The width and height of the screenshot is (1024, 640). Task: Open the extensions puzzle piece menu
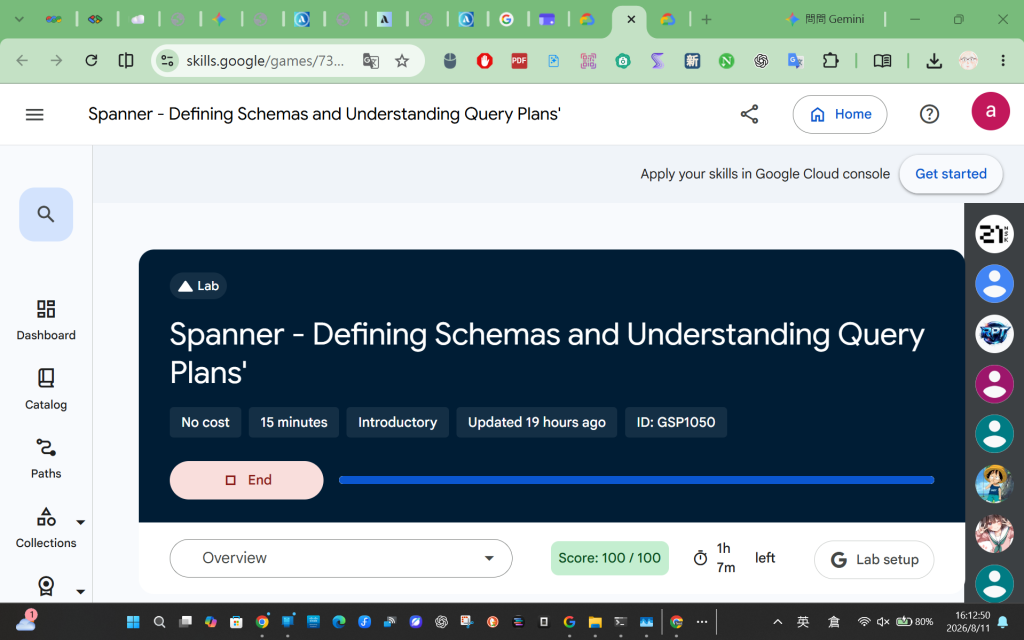[830, 61]
